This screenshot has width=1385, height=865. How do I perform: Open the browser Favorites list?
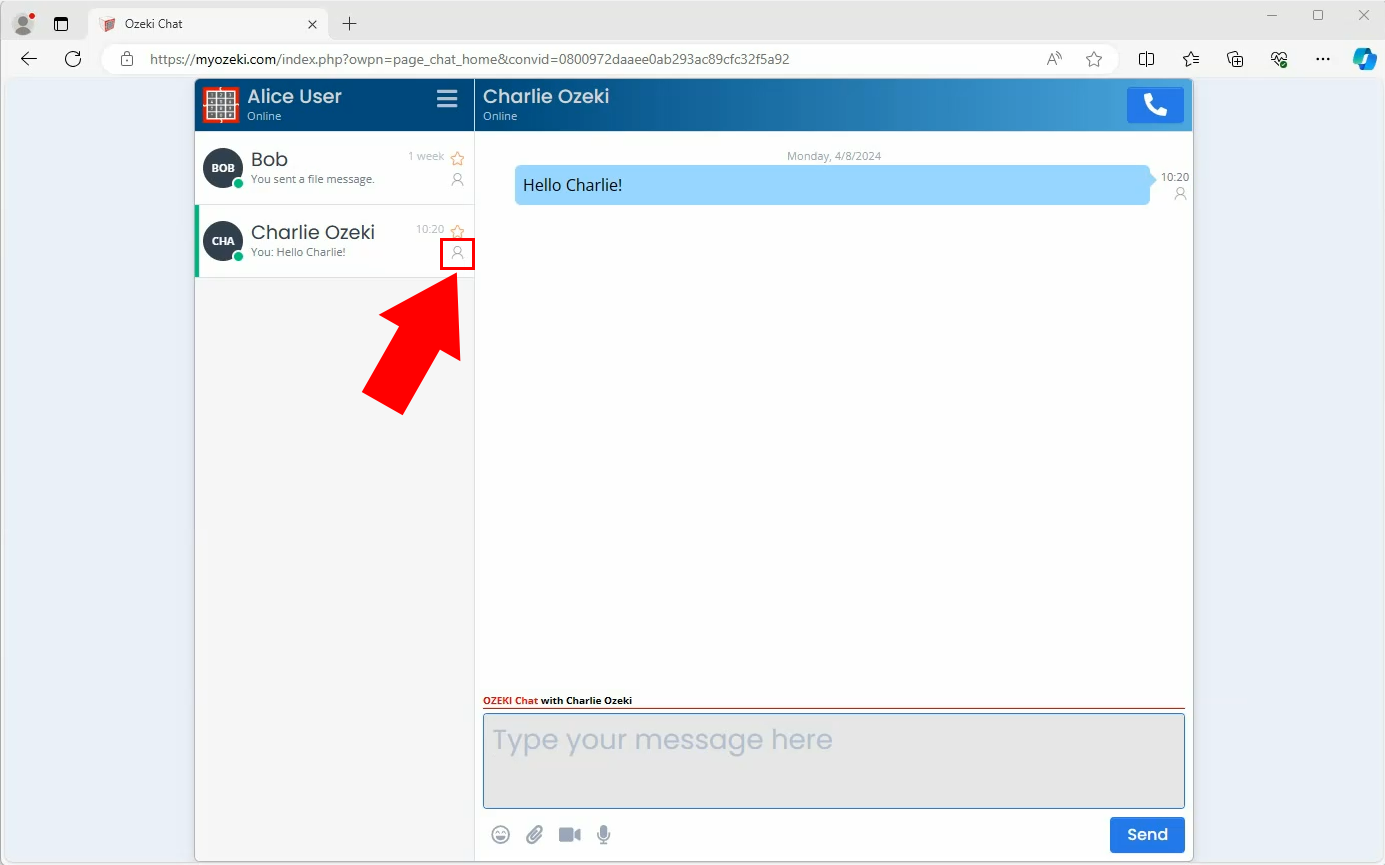[x=1190, y=59]
